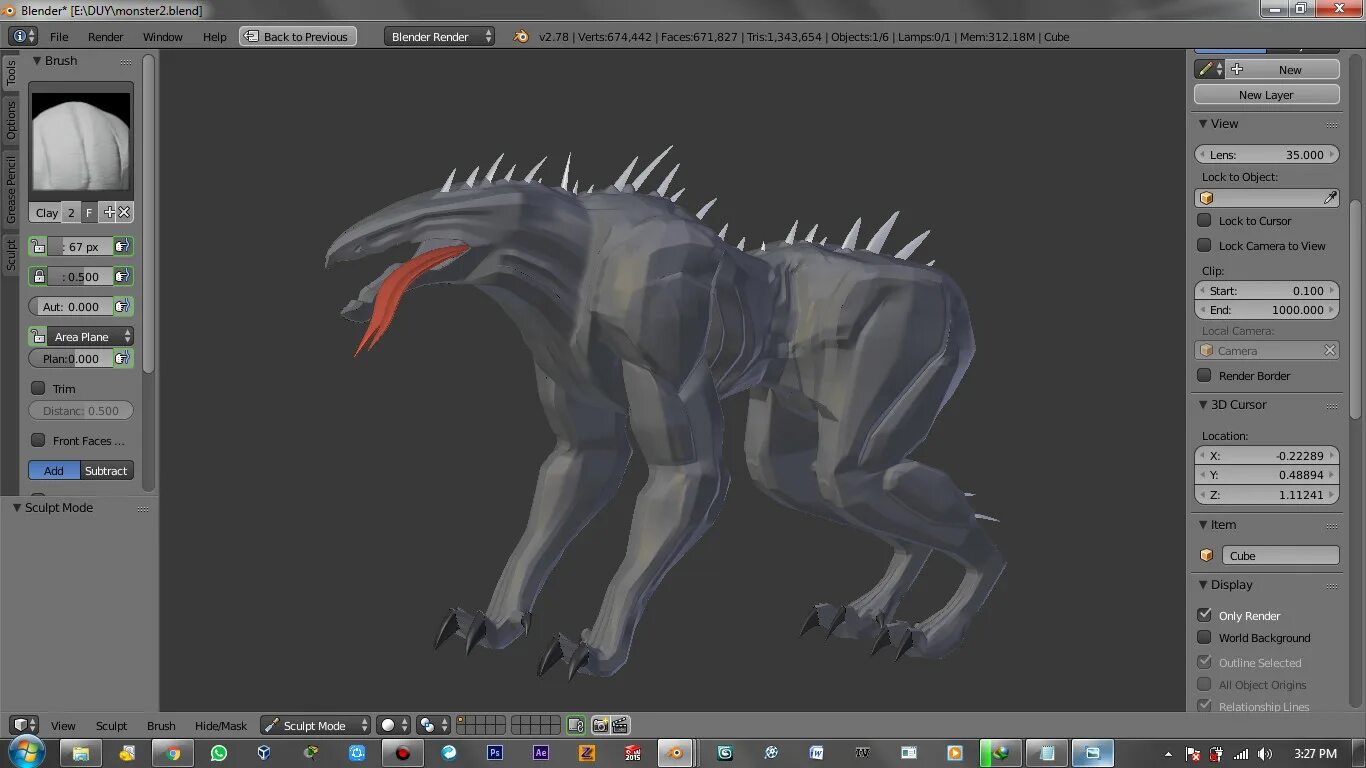Toggle pressure sensitivity for Plane offset
1366x768 pixels.
coord(122,358)
